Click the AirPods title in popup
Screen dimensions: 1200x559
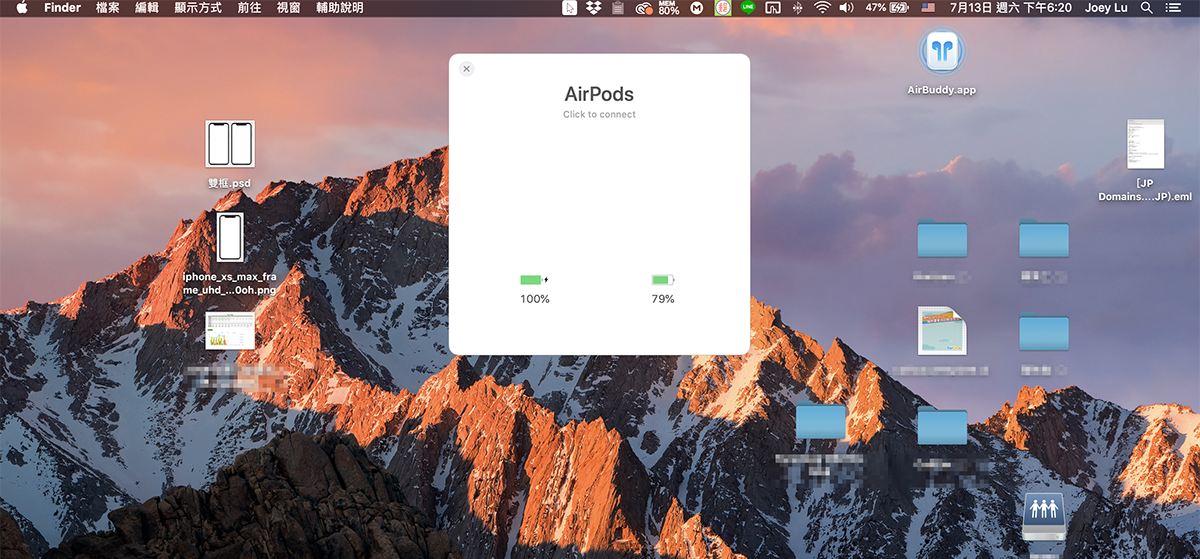[599, 94]
